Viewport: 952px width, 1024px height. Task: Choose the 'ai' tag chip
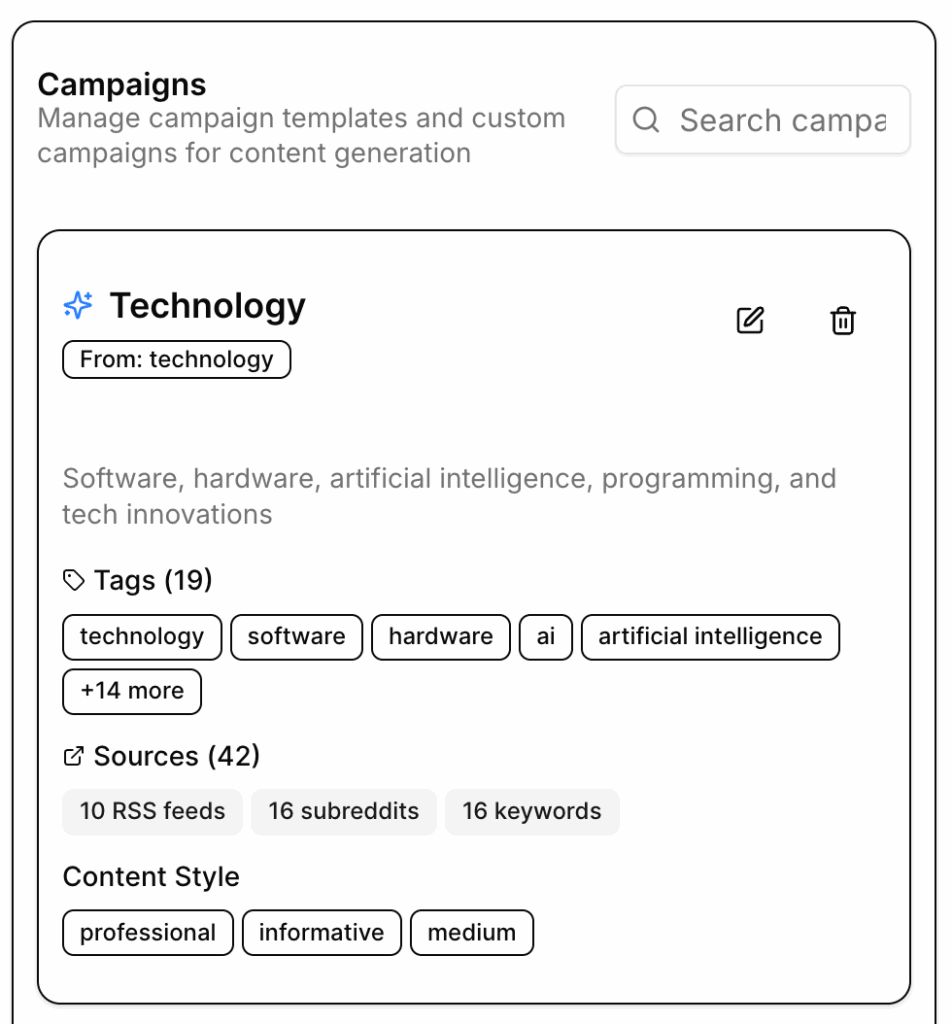click(546, 637)
